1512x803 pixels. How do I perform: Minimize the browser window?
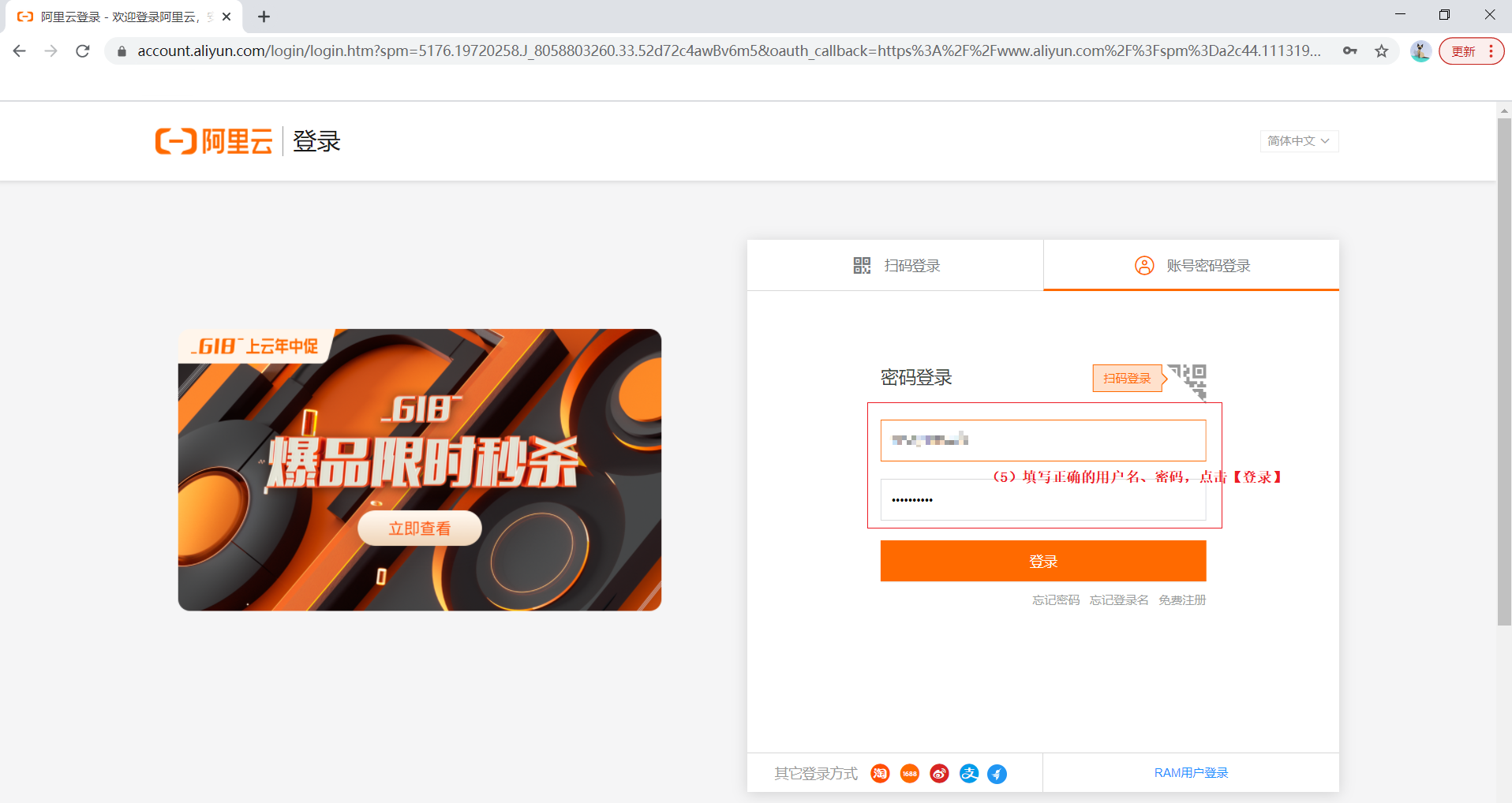[1401, 14]
